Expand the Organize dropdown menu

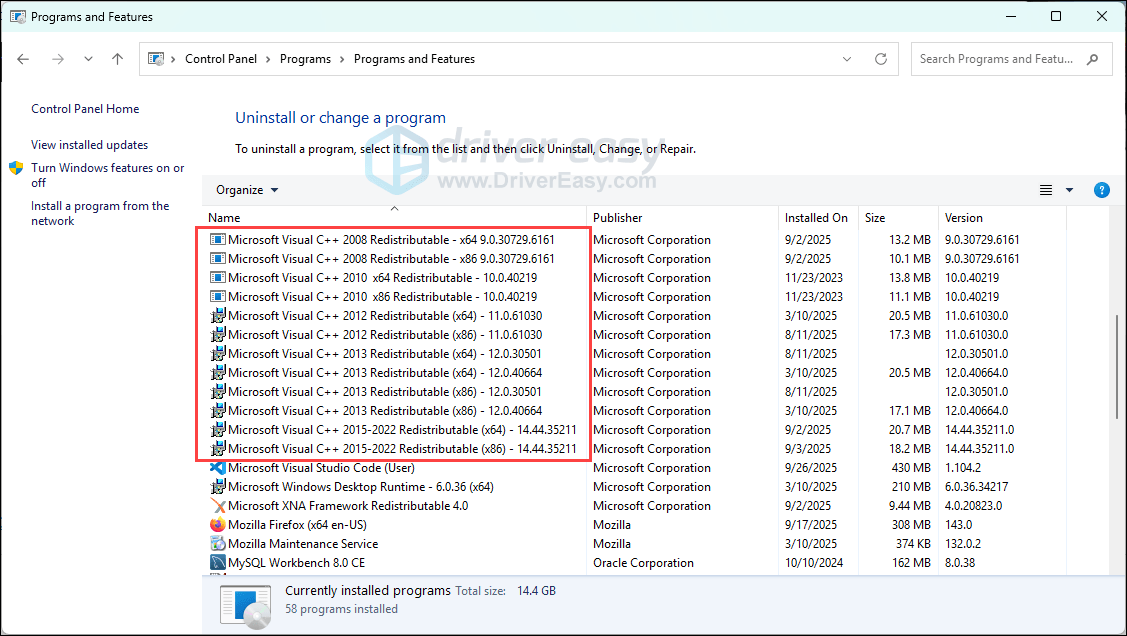[247, 190]
